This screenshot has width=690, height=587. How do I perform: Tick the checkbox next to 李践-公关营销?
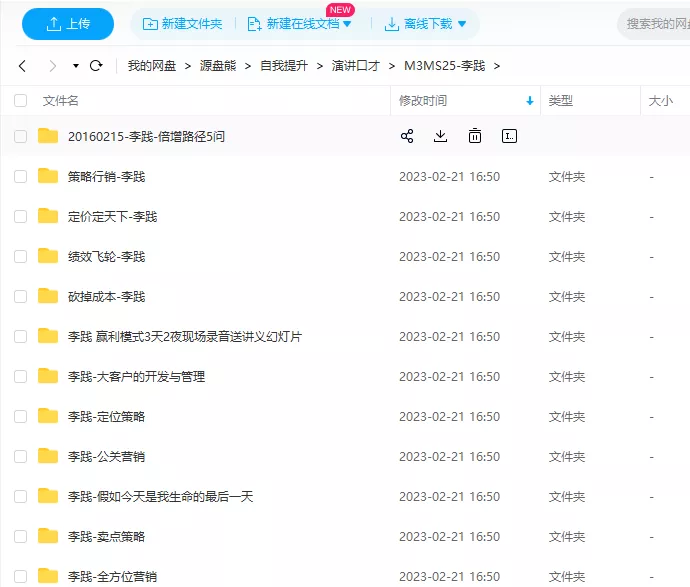[20, 456]
